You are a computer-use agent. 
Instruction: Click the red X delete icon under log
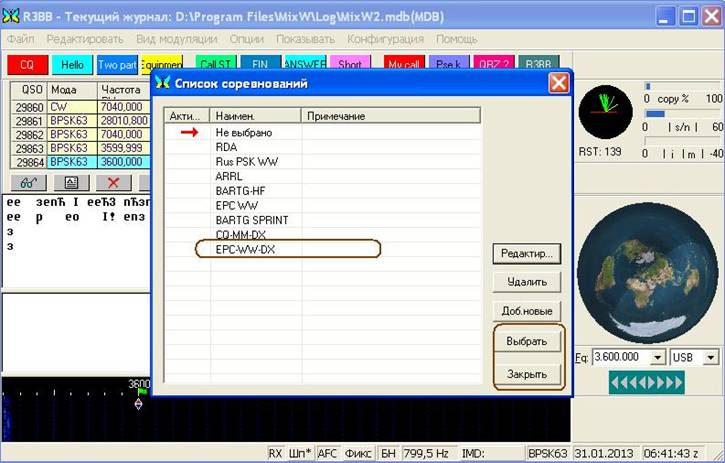(x=113, y=183)
